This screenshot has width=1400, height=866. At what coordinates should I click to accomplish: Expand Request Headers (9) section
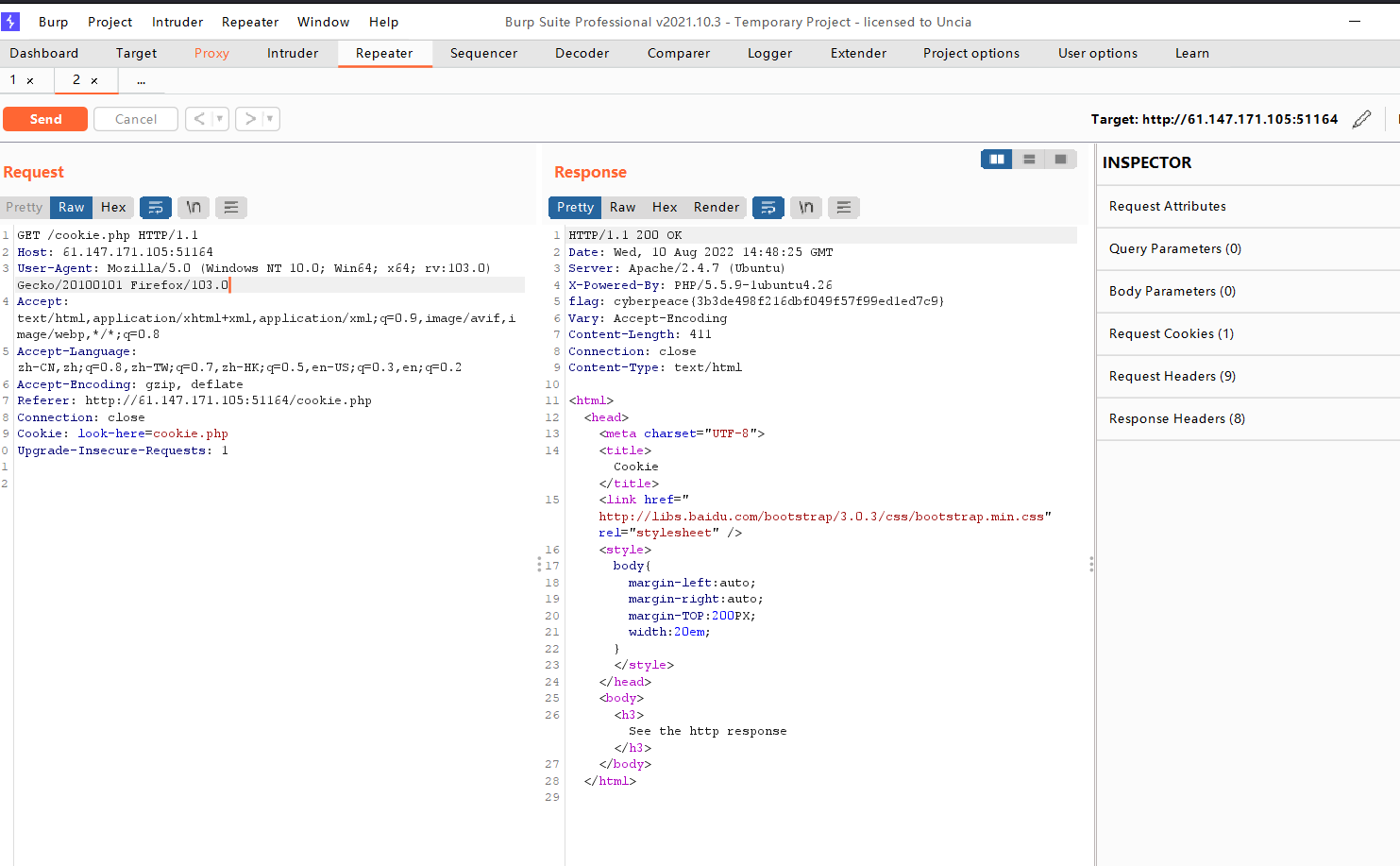[x=1248, y=377]
